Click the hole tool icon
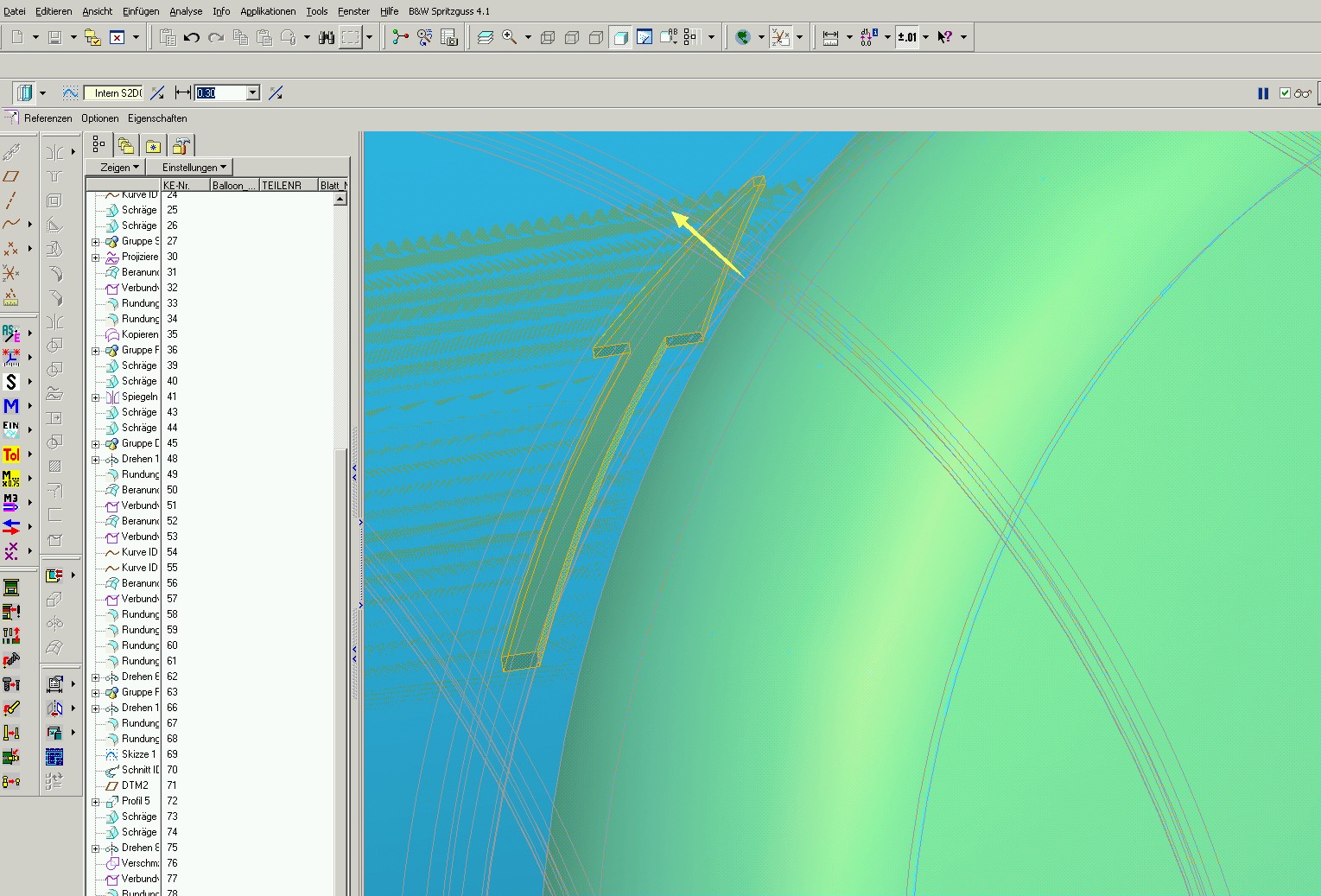Image resolution: width=1321 pixels, height=896 pixels. pyautogui.click(x=54, y=176)
